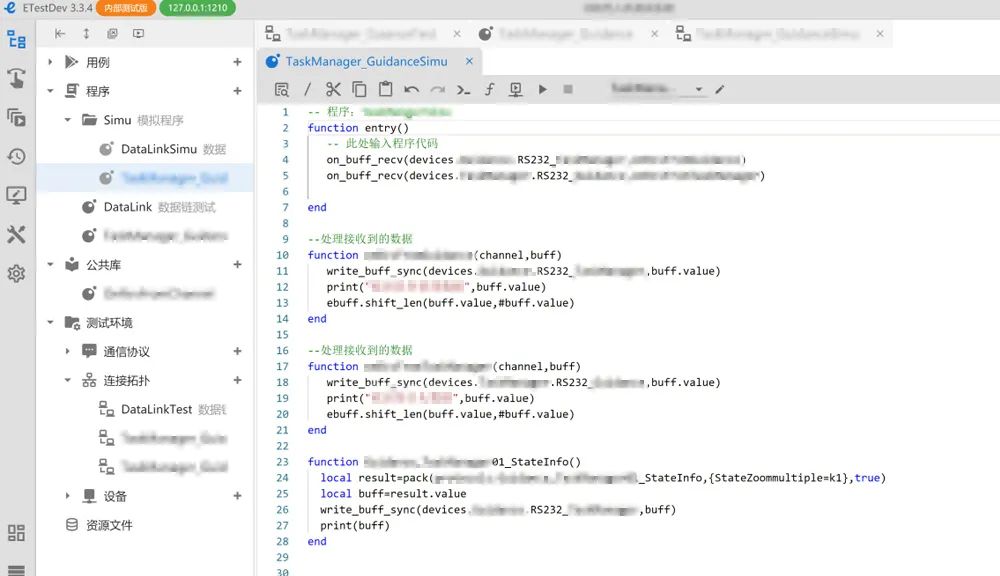Undo the last edit

(411, 89)
